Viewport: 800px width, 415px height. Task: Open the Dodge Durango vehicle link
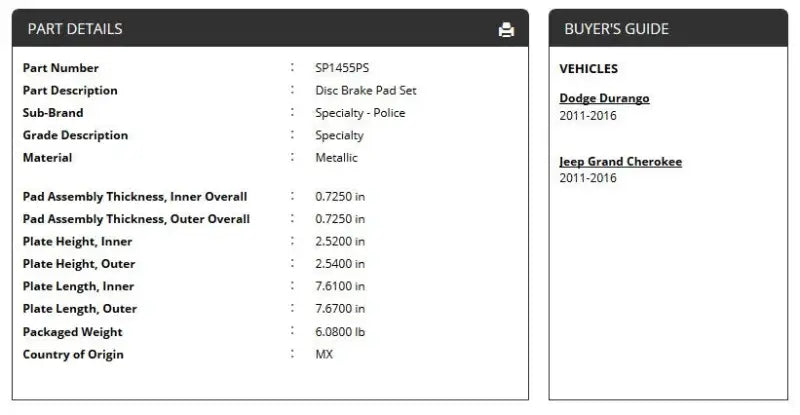pyautogui.click(x=604, y=98)
